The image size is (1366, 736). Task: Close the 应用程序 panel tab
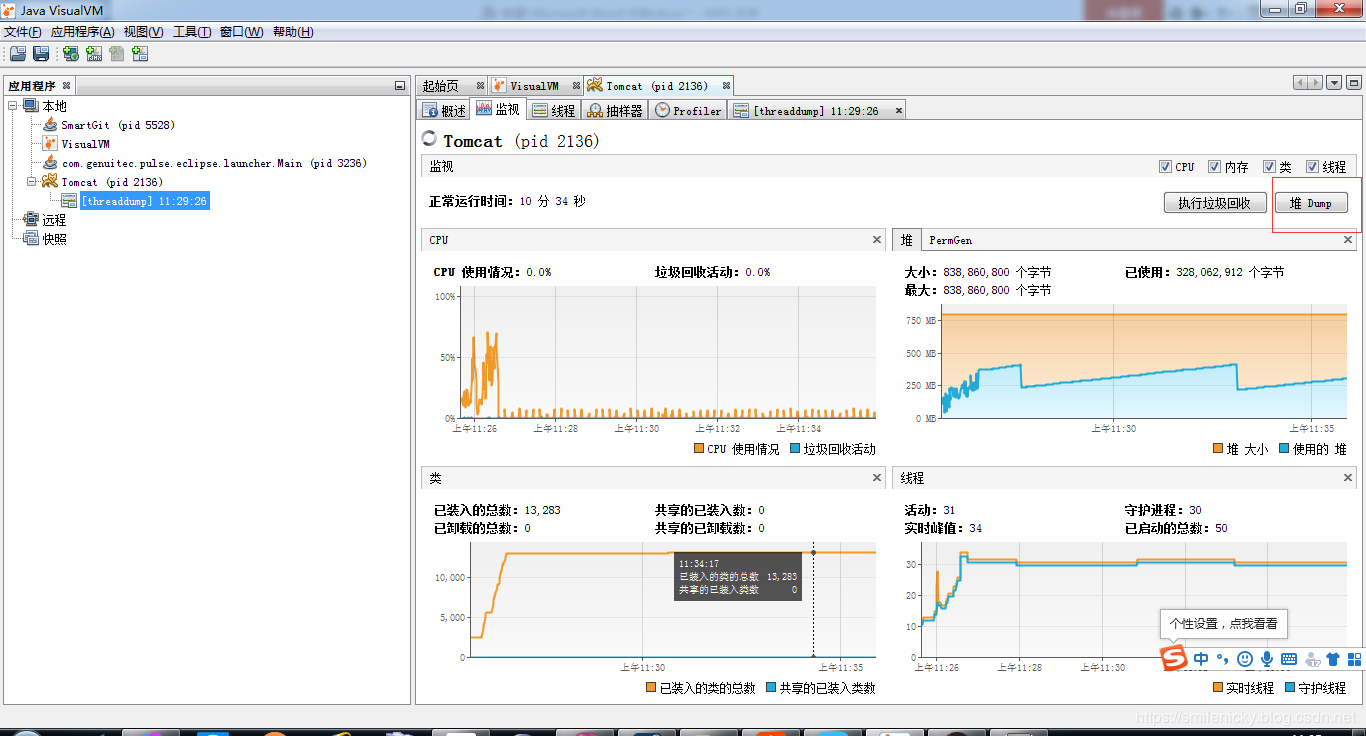click(67, 86)
